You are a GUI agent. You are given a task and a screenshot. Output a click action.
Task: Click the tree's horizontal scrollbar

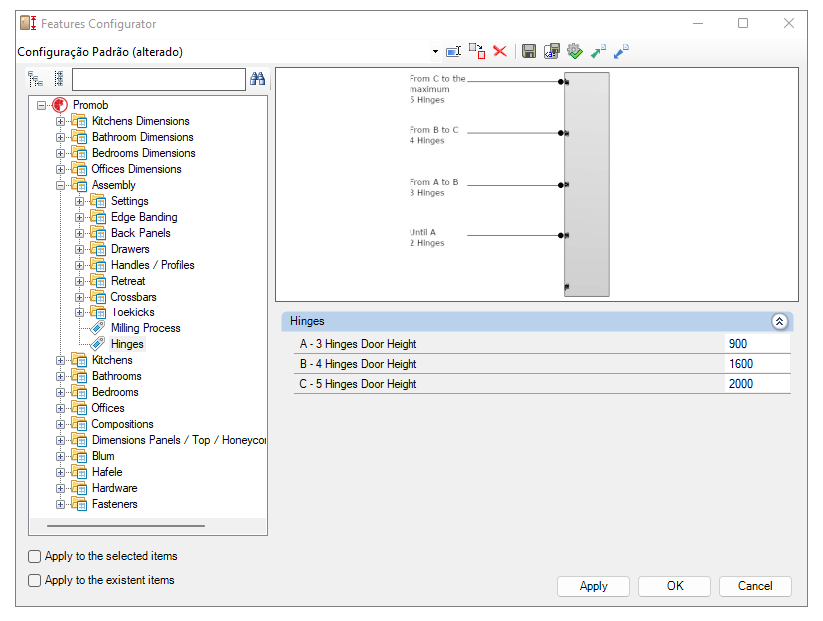(126, 525)
